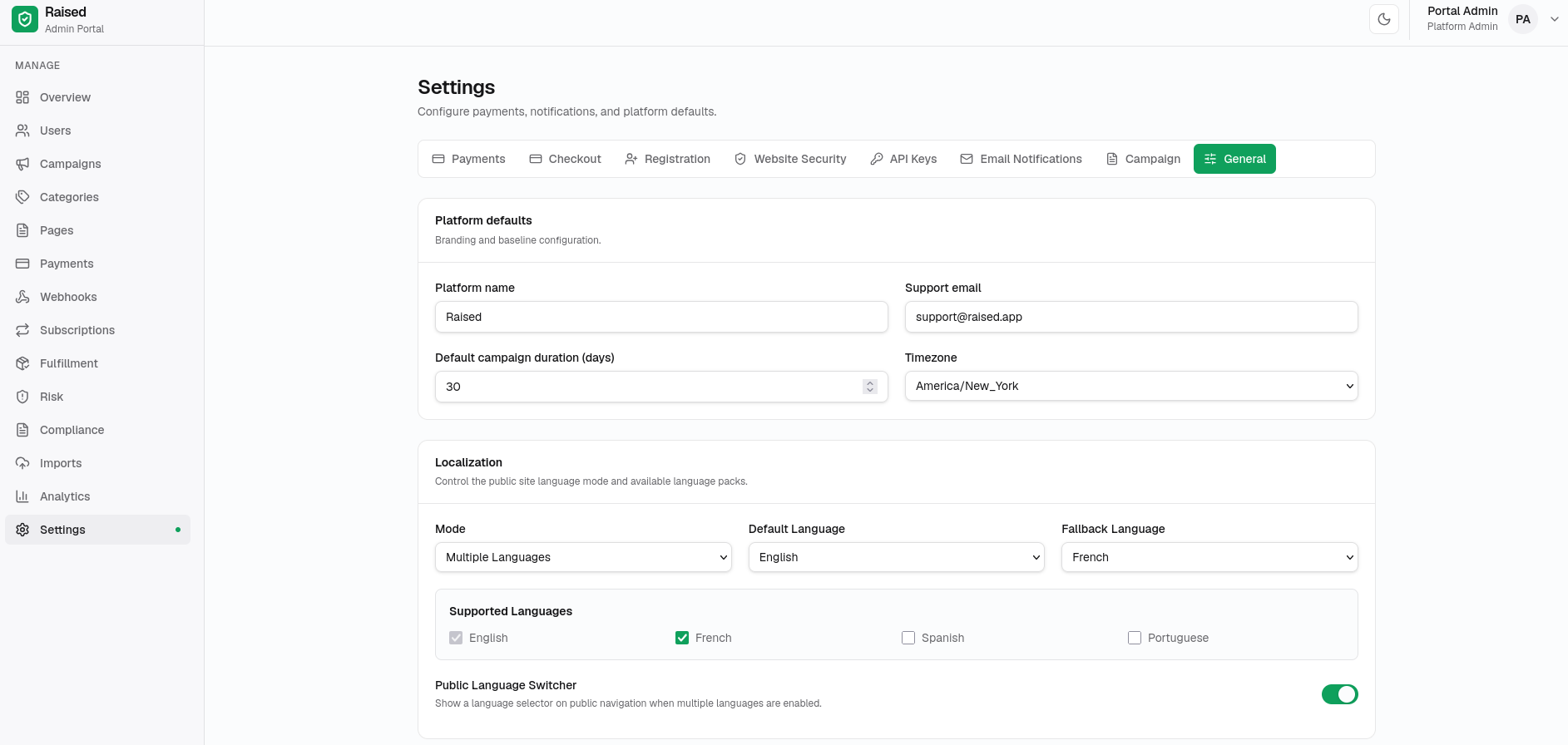This screenshot has height=745, width=1568.
Task: Click the document icon on Campaign tab
Action: pyautogui.click(x=1112, y=159)
